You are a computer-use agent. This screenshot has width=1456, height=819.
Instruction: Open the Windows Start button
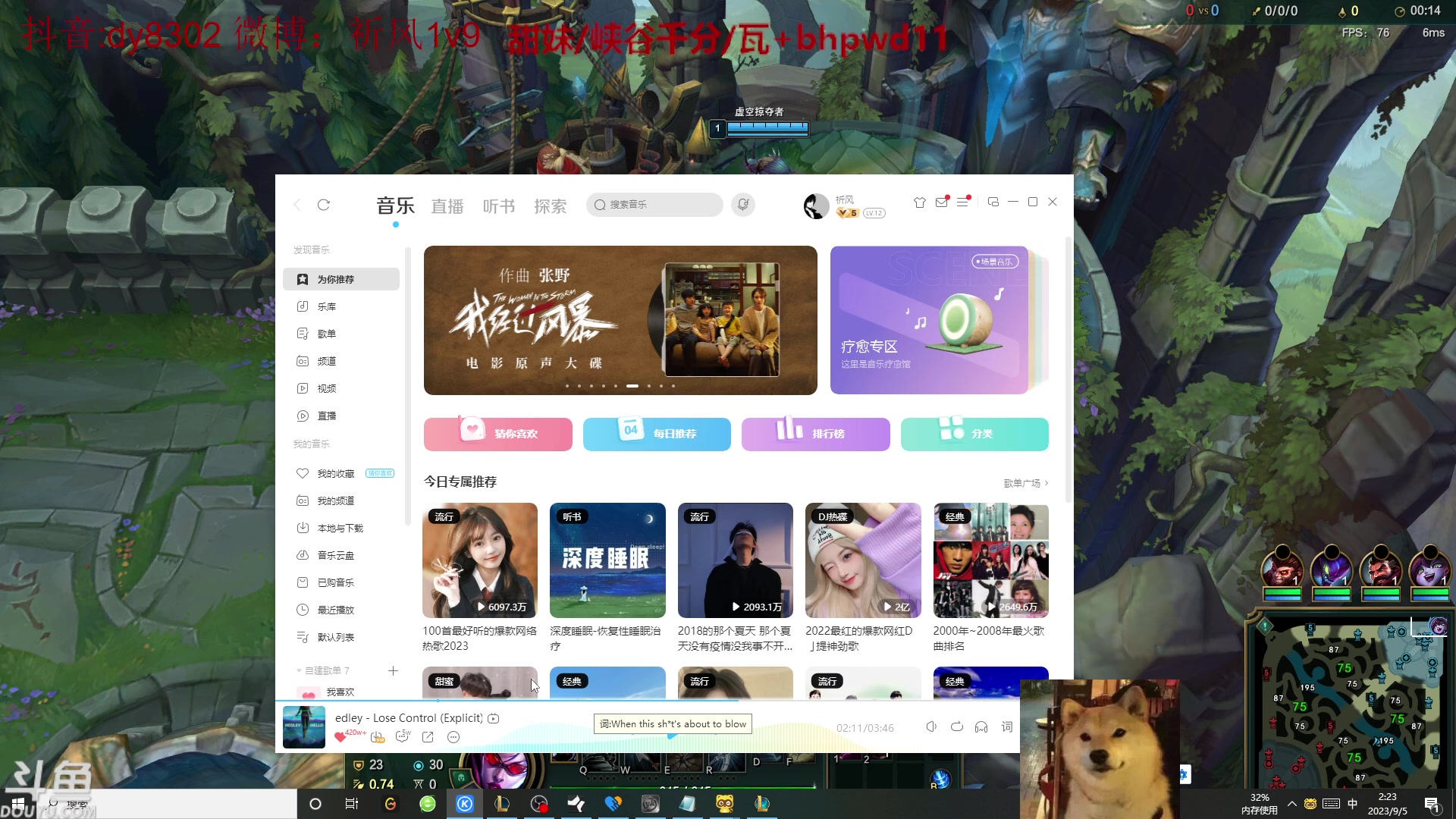coord(17,804)
